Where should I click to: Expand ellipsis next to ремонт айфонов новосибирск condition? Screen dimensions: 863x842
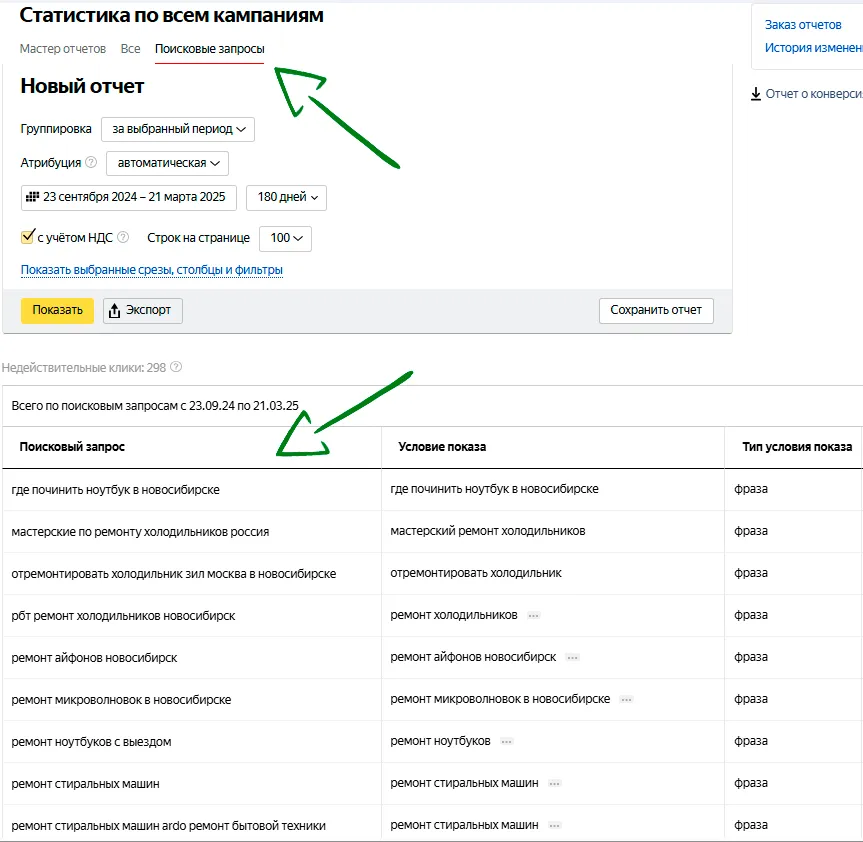(x=572, y=658)
